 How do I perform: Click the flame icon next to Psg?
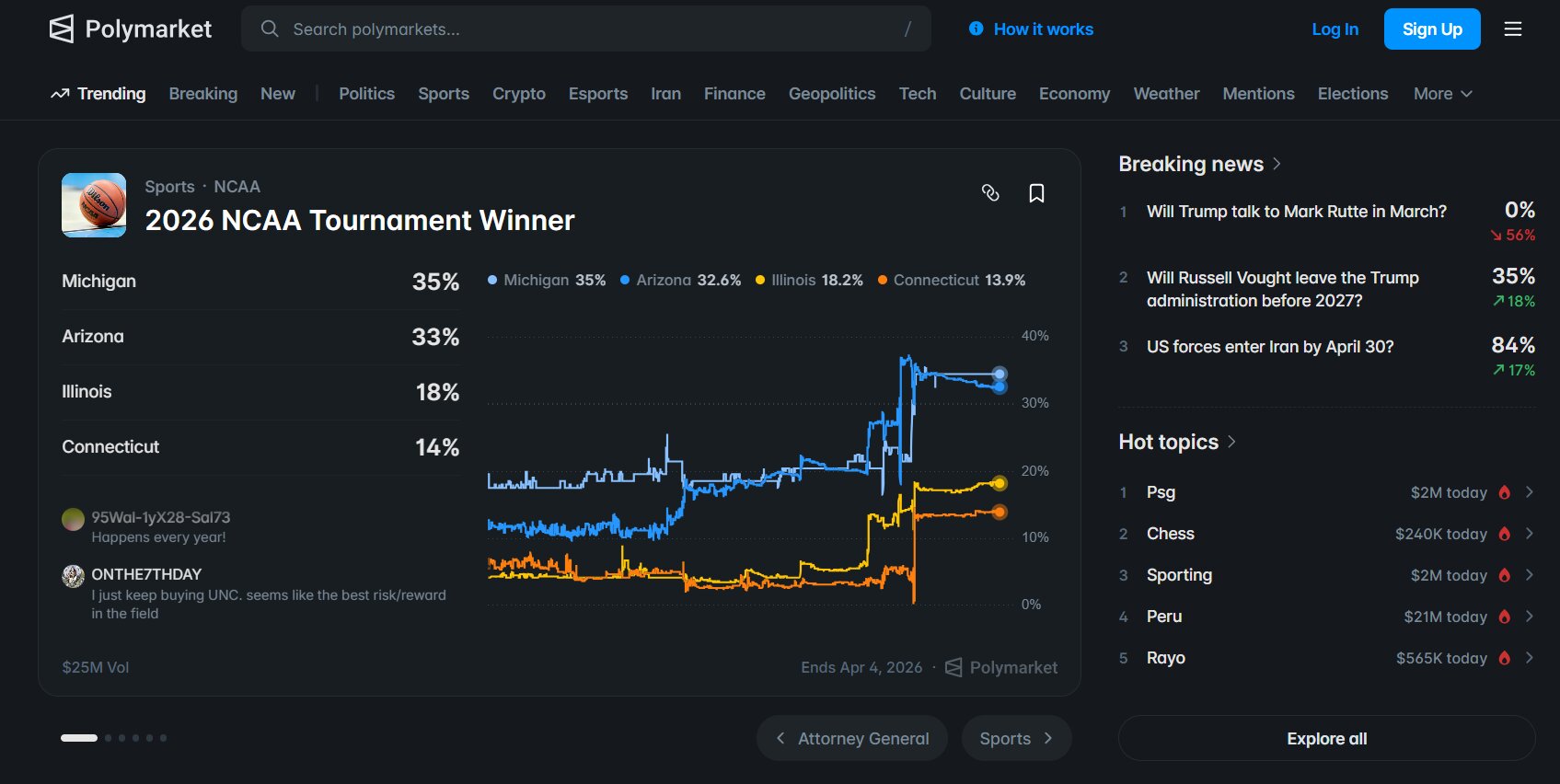click(1503, 492)
